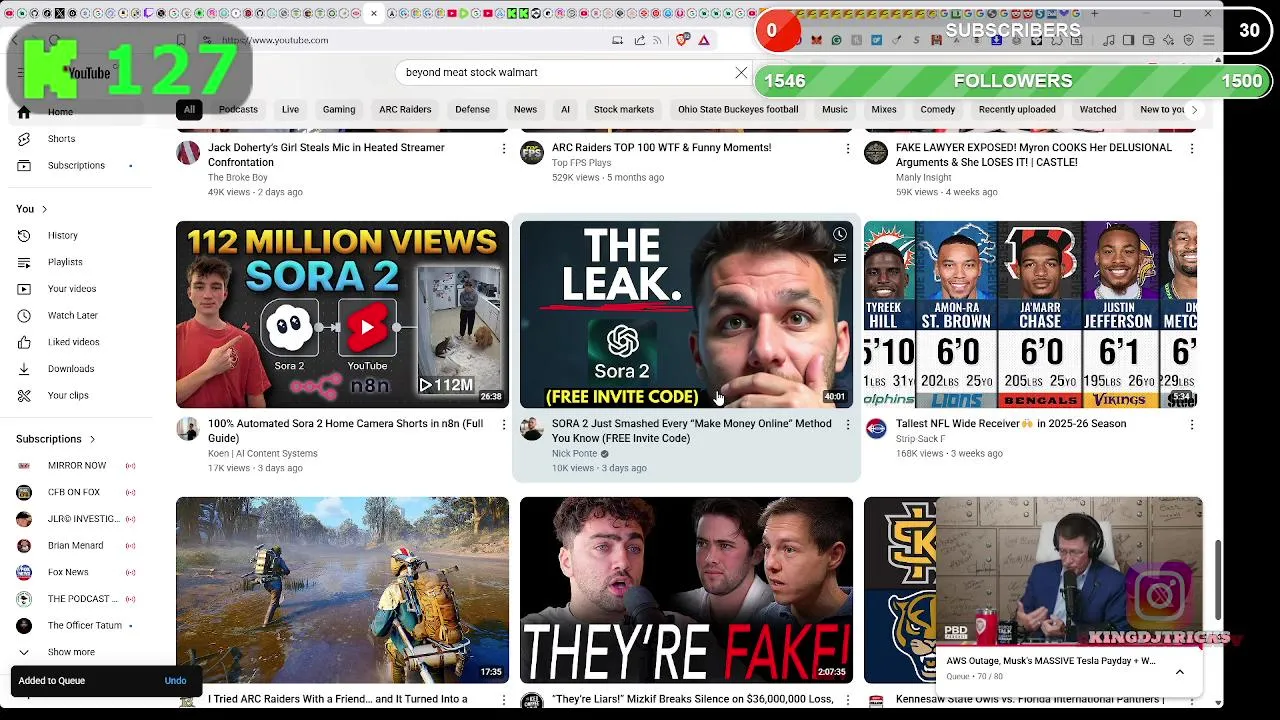1280x720 pixels.
Task: Select the Stock markets category chip
Action: click(x=624, y=110)
